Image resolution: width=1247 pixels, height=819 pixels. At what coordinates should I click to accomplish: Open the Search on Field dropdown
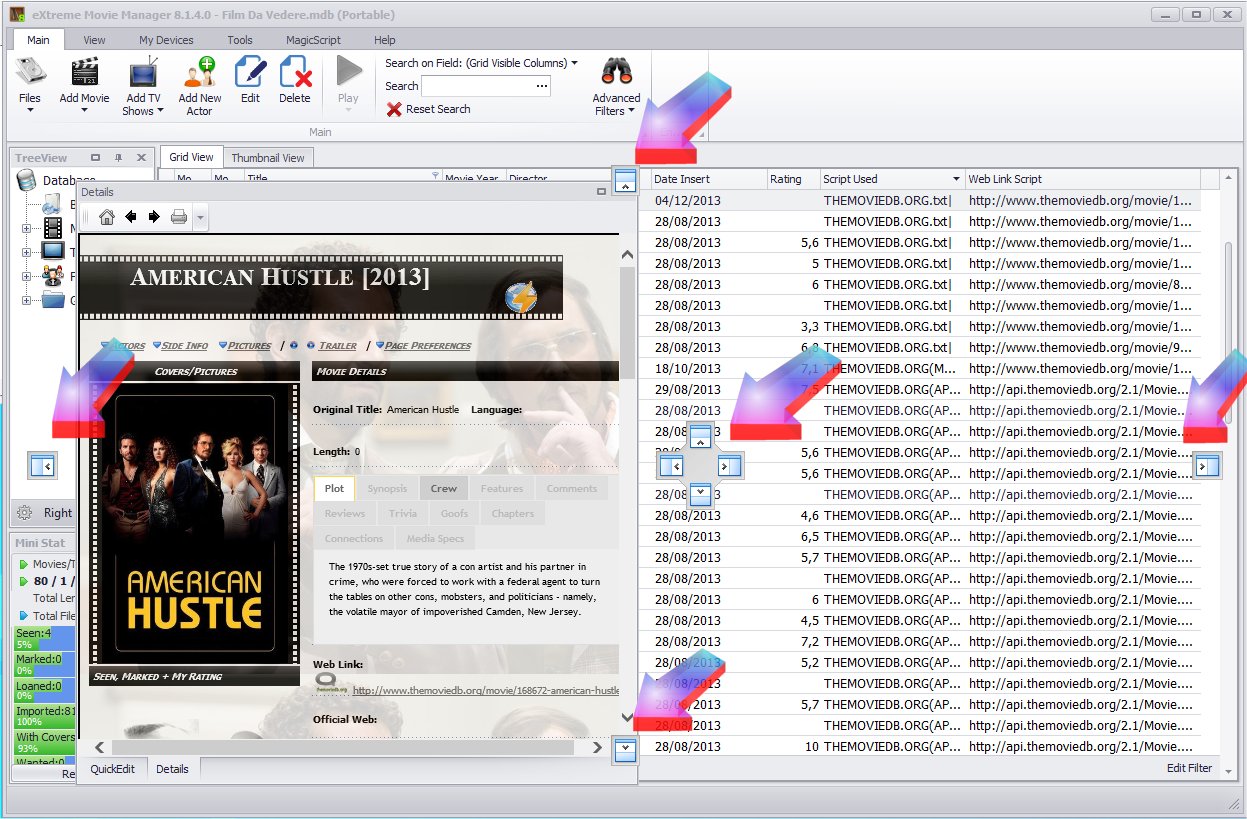pyautogui.click(x=481, y=63)
